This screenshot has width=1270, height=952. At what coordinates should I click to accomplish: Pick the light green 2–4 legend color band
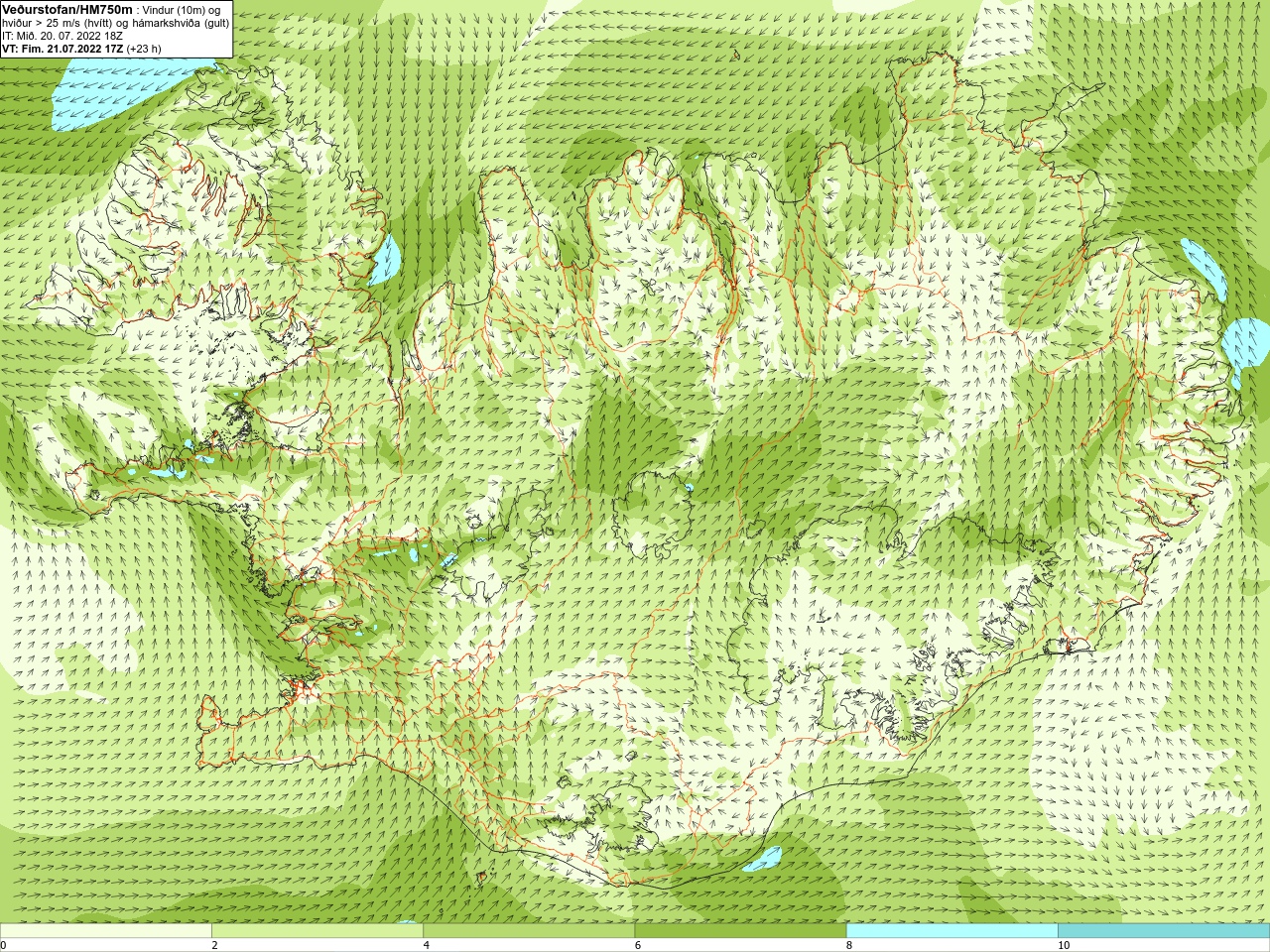click(x=317, y=931)
